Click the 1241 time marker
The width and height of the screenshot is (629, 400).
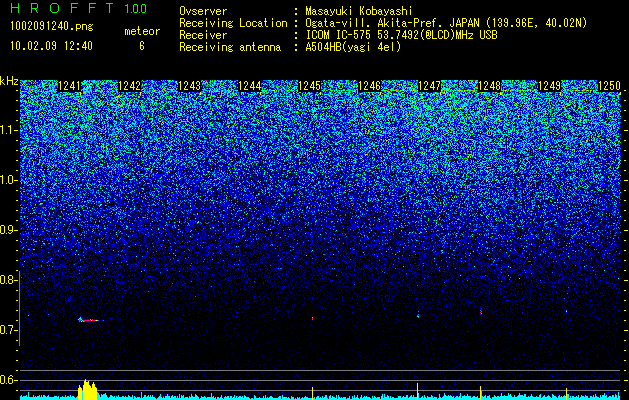point(69,86)
